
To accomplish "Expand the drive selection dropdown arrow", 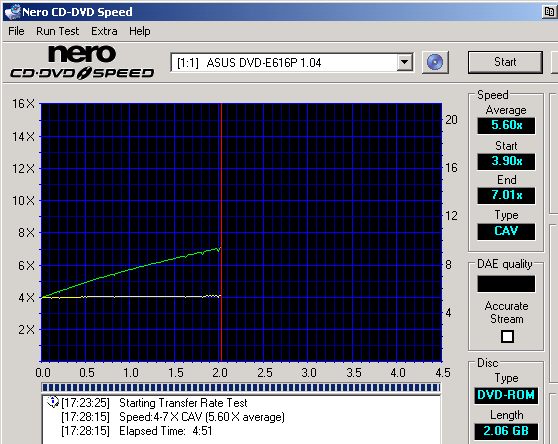I will pyautogui.click(x=404, y=62).
